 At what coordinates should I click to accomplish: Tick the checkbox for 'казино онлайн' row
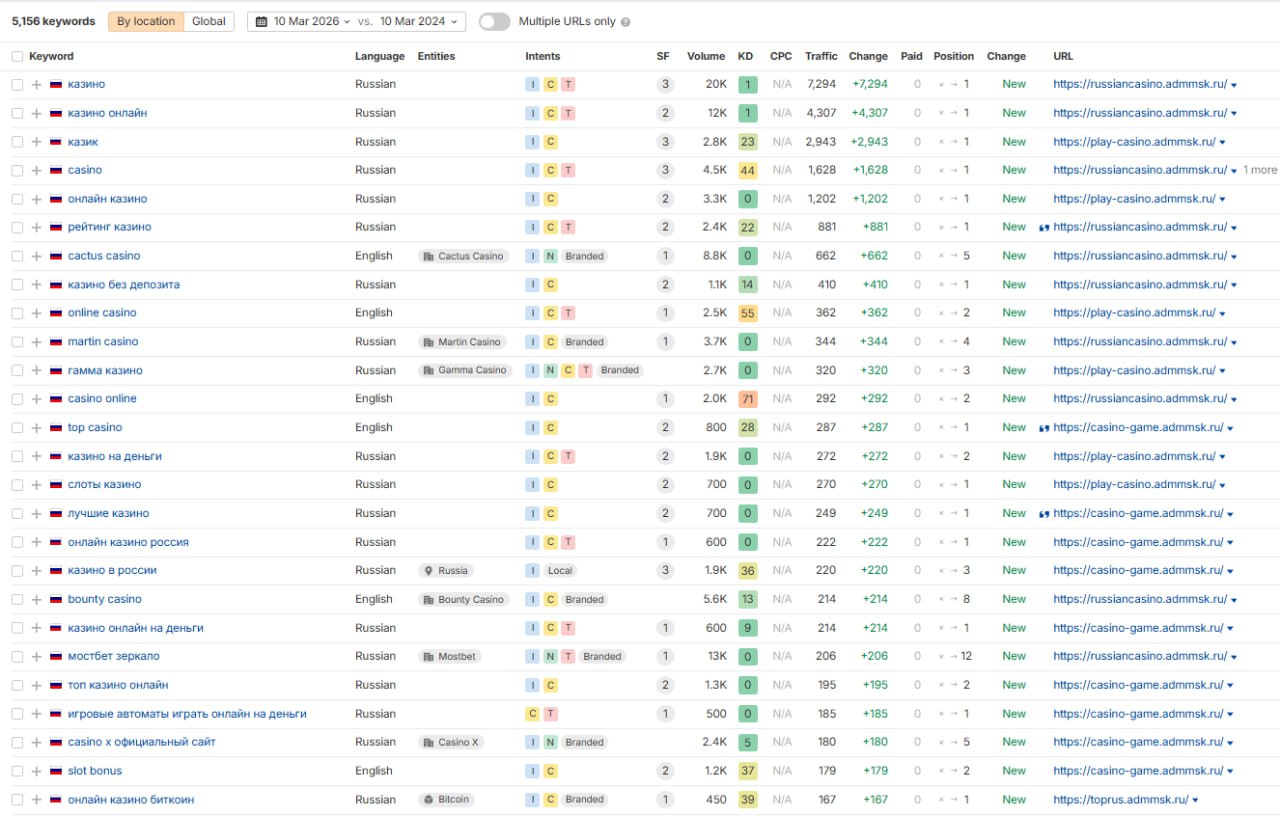(x=17, y=114)
